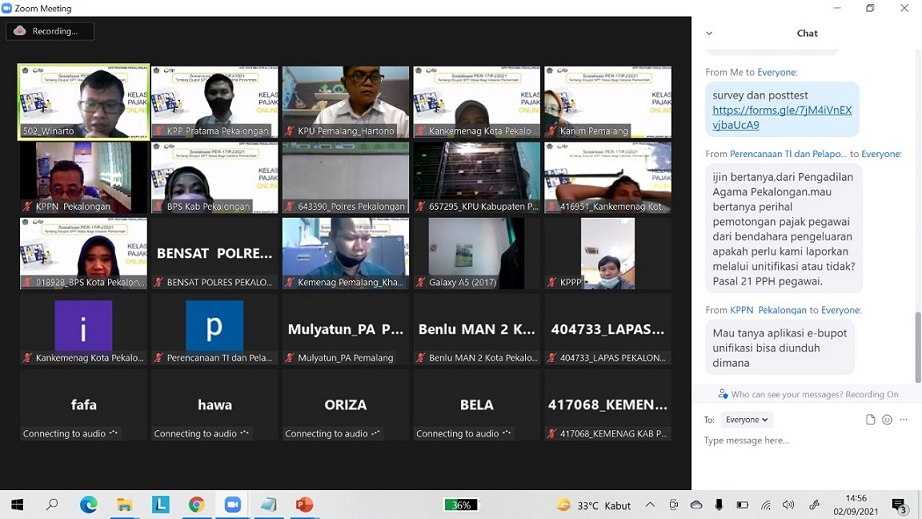Select the KPU Pemalang_Hartono video tile
This screenshot has height=519, width=922.
pyautogui.click(x=345, y=102)
